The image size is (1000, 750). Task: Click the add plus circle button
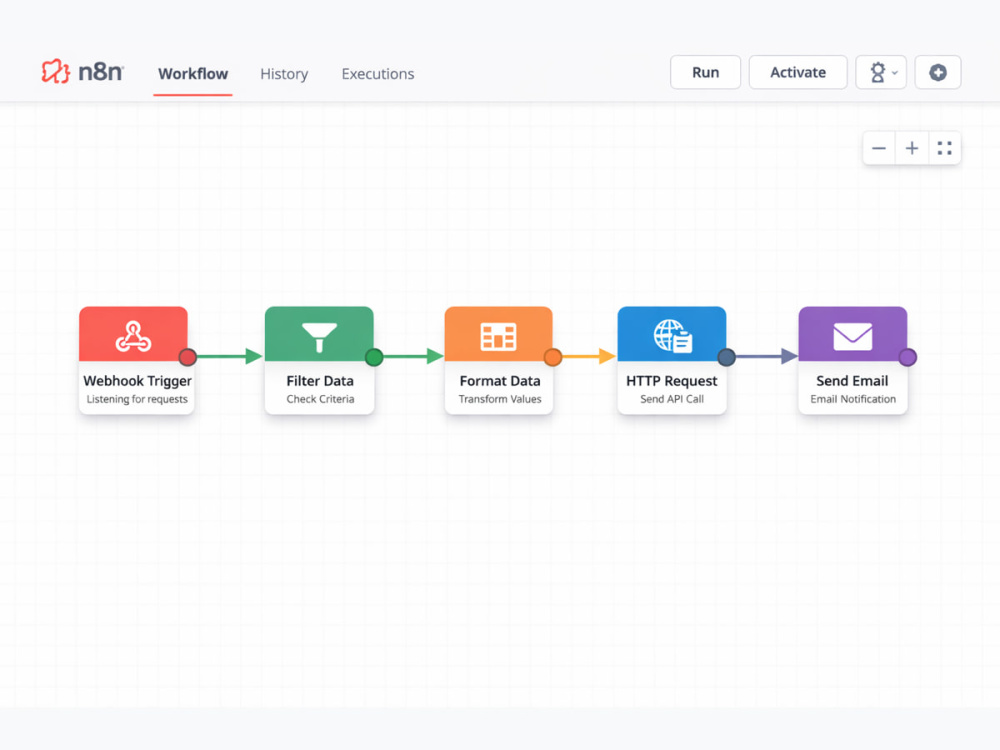pos(938,72)
